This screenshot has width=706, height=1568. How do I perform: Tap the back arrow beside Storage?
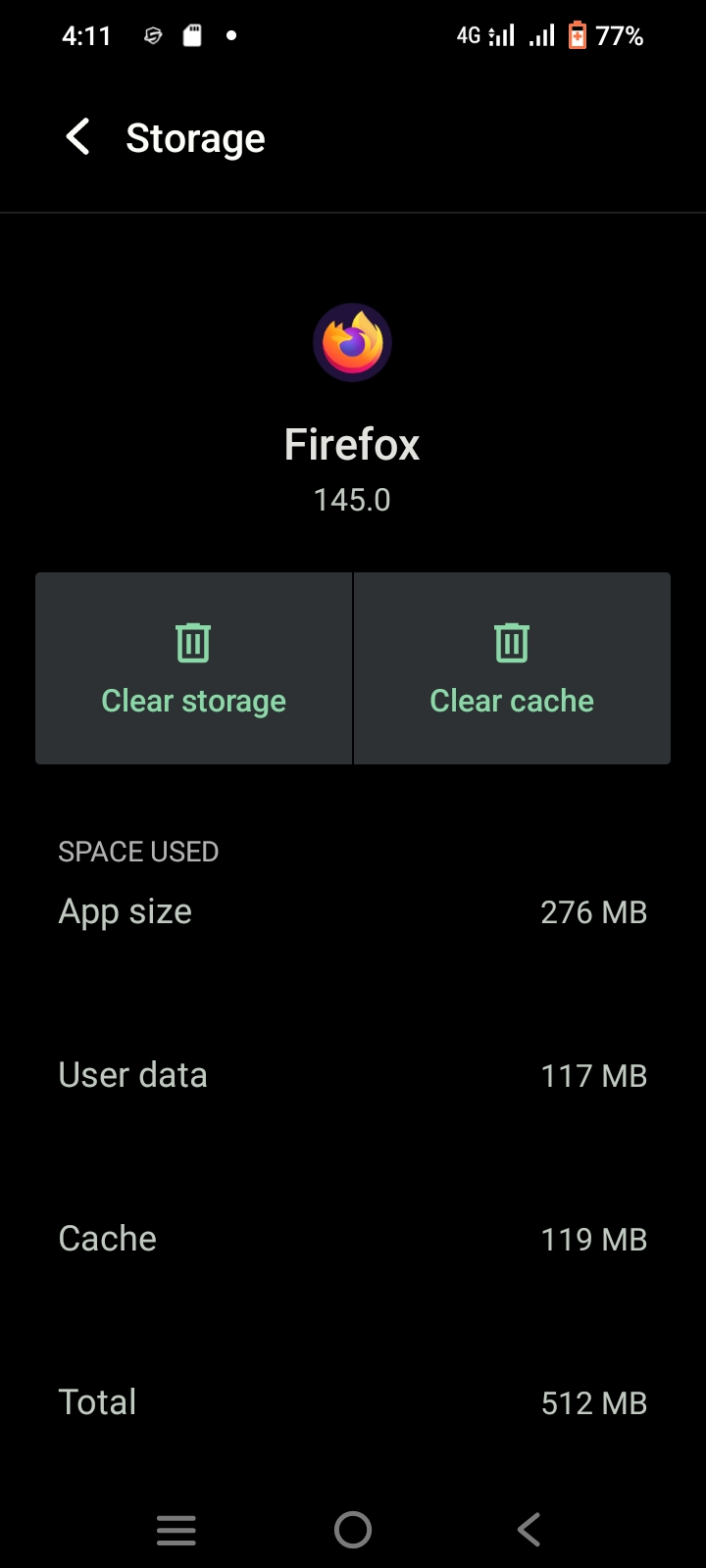click(78, 137)
